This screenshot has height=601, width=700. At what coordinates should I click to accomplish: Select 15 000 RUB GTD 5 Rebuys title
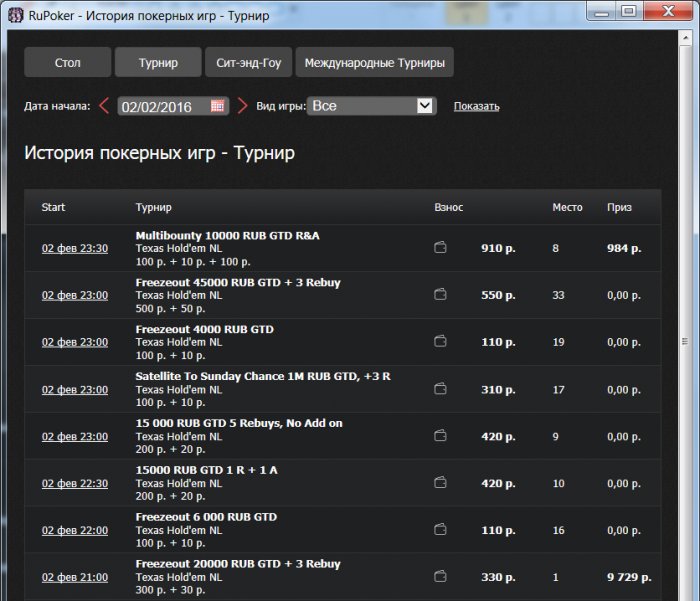239,423
